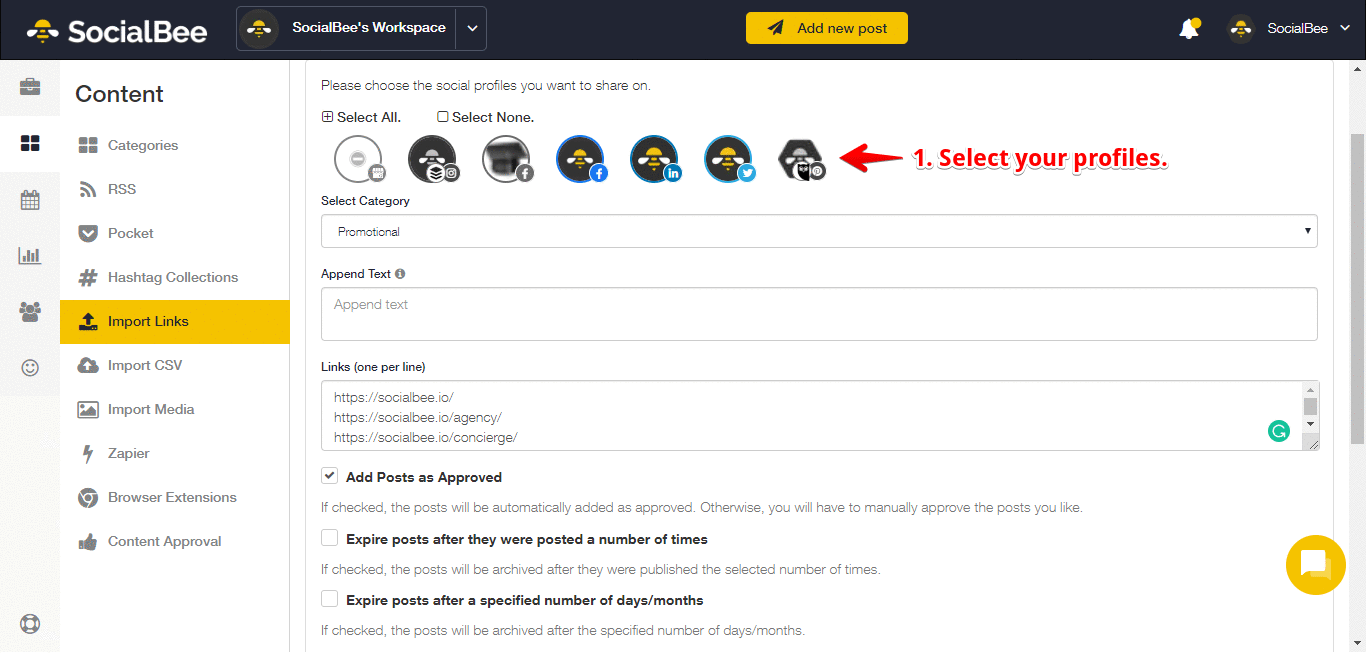
Task: Click the smiley face icon in left rail
Action: click(30, 368)
